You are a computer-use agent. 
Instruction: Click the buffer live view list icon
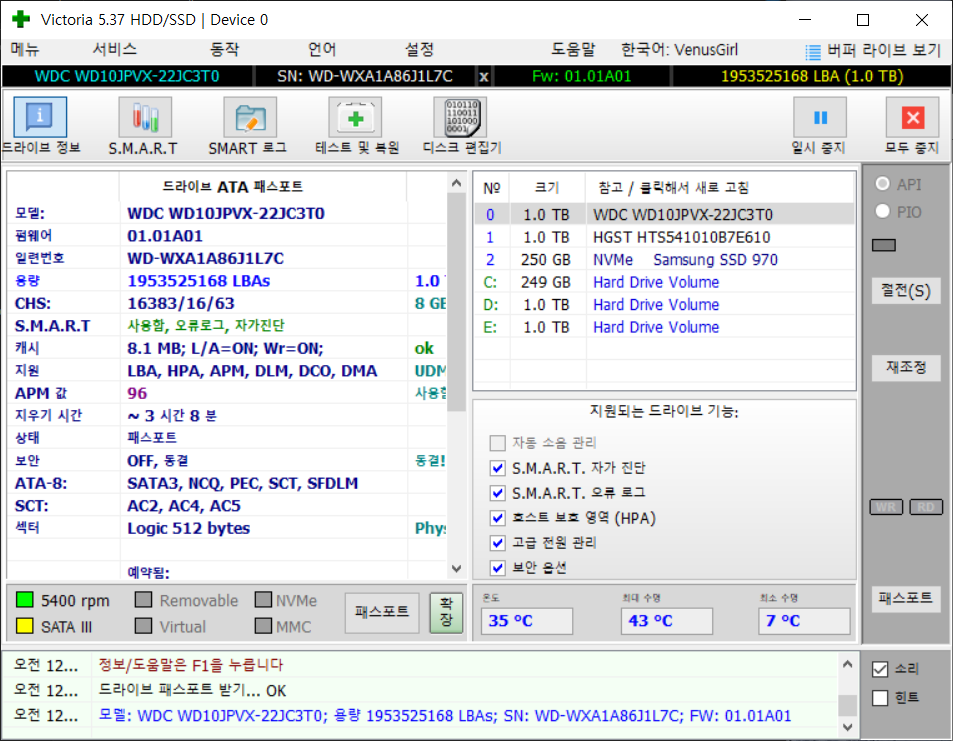point(813,52)
